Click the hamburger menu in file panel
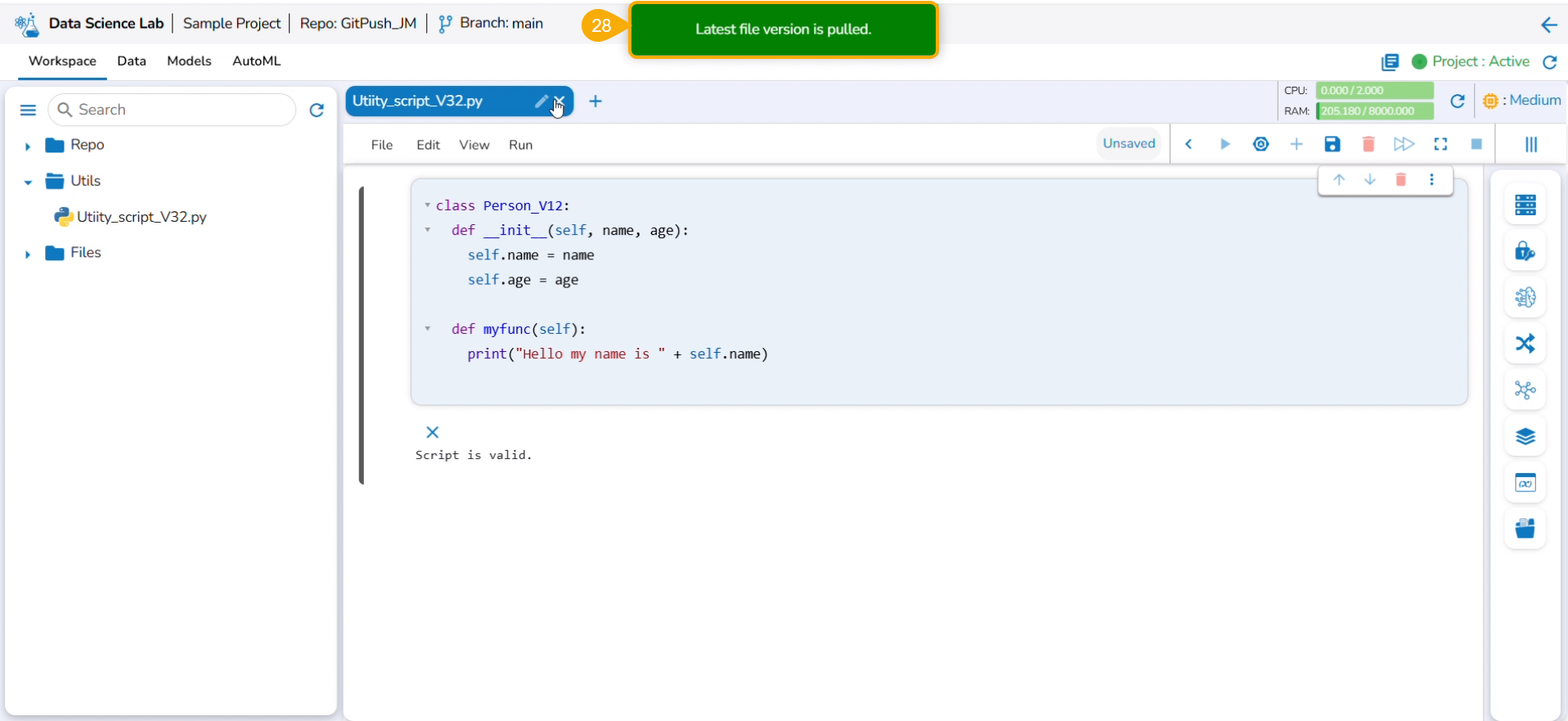The image size is (1568, 721). [28, 110]
